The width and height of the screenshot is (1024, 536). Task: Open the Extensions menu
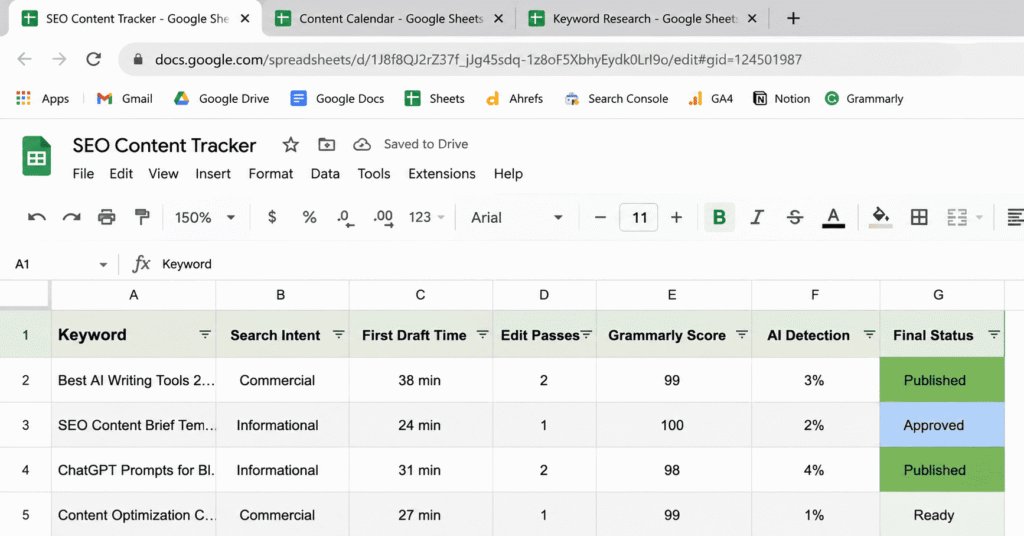click(441, 174)
